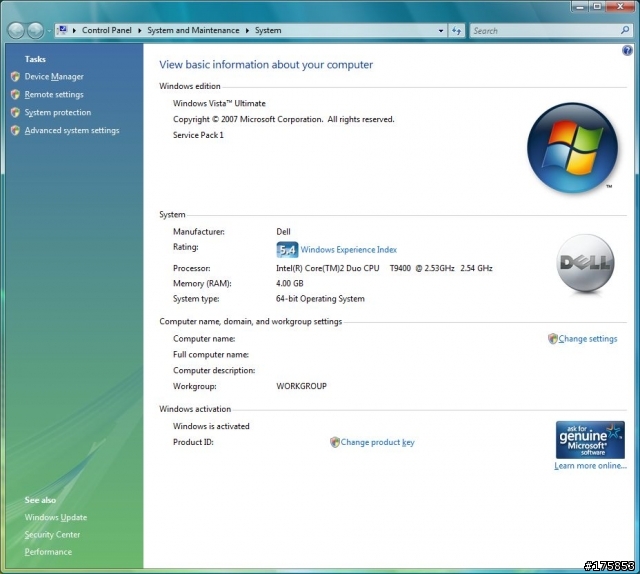
Task: Maximize the System window
Action: (x=597, y=6)
